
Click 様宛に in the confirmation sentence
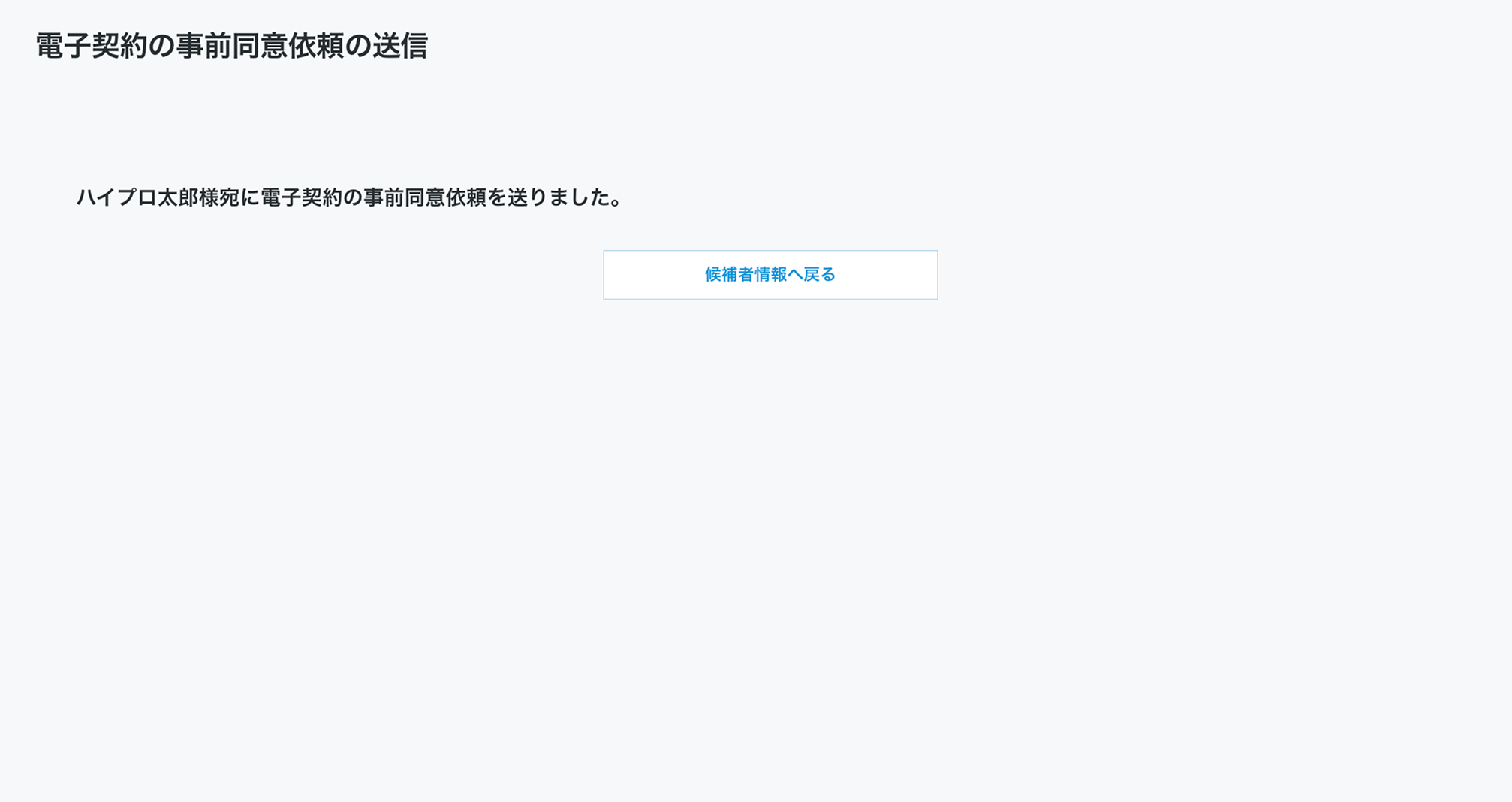point(230,197)
